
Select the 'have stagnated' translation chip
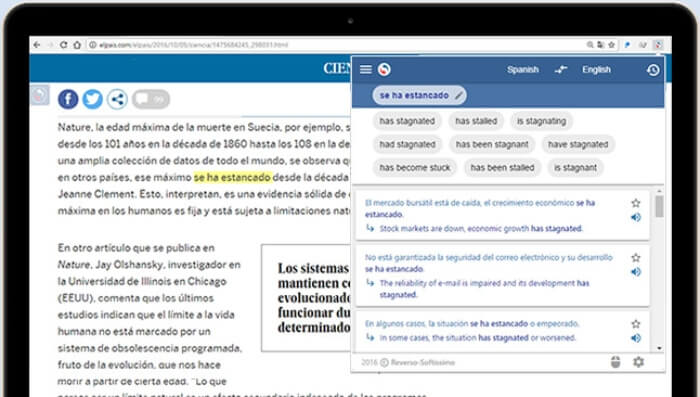click(578, 144)
